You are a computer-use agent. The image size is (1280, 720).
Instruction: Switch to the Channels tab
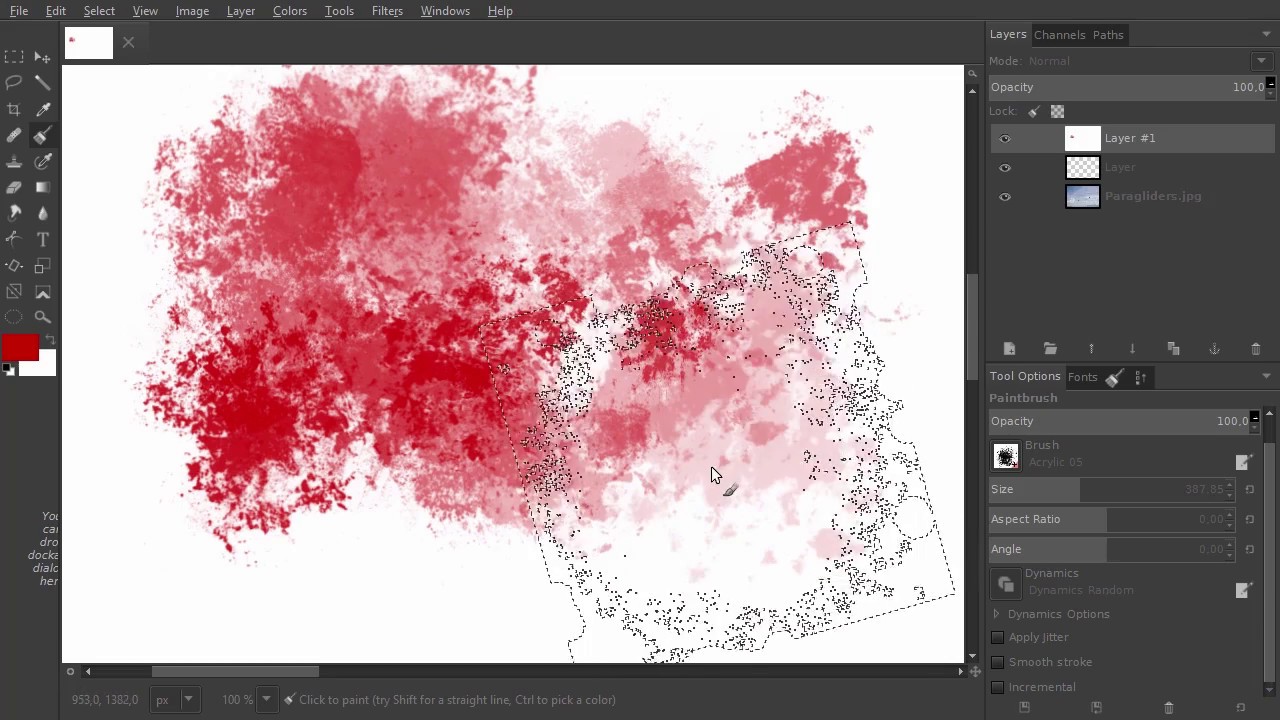pos(1059,35)
